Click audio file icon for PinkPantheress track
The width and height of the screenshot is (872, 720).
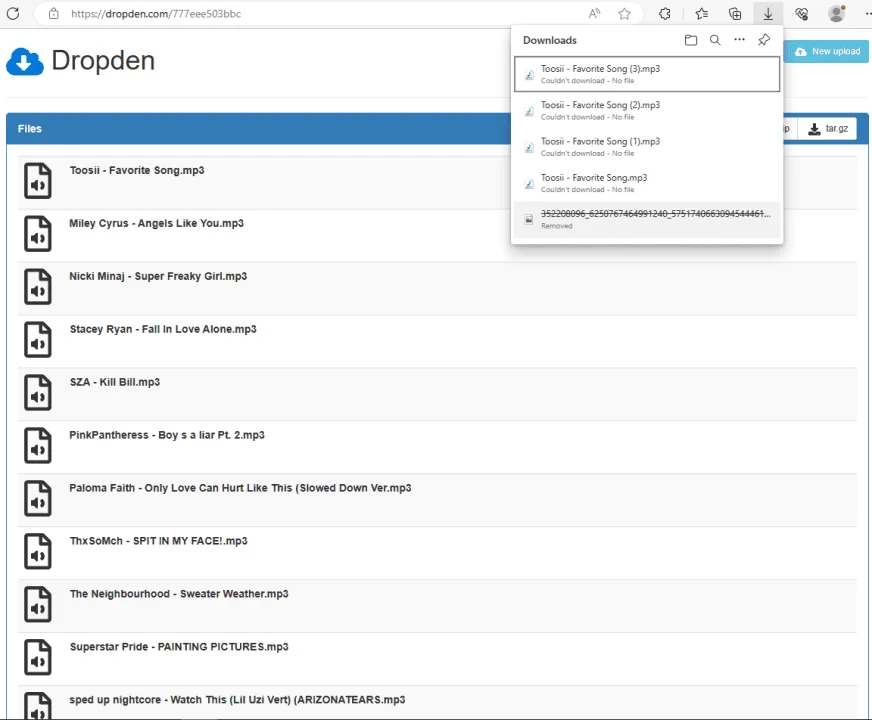38,445
